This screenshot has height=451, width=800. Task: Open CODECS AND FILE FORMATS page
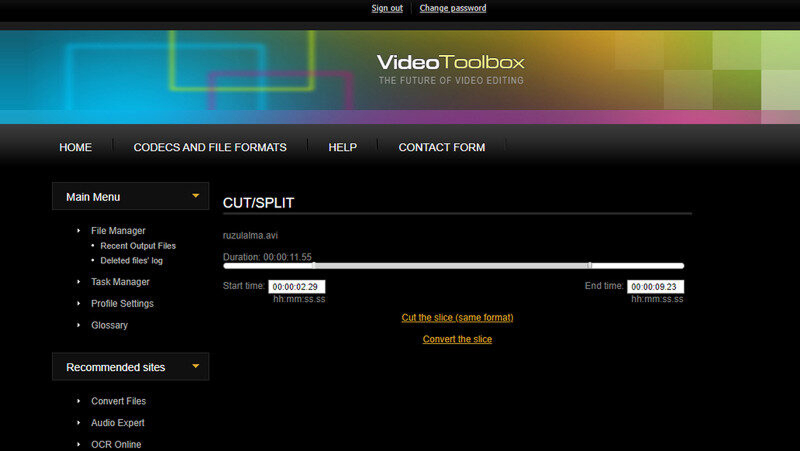210,147
